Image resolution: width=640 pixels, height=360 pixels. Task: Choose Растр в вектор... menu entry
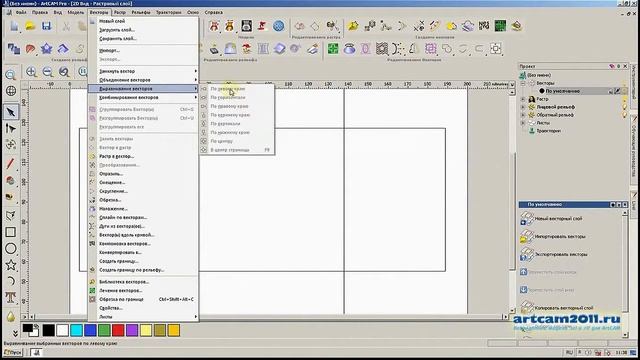[143, 156]
